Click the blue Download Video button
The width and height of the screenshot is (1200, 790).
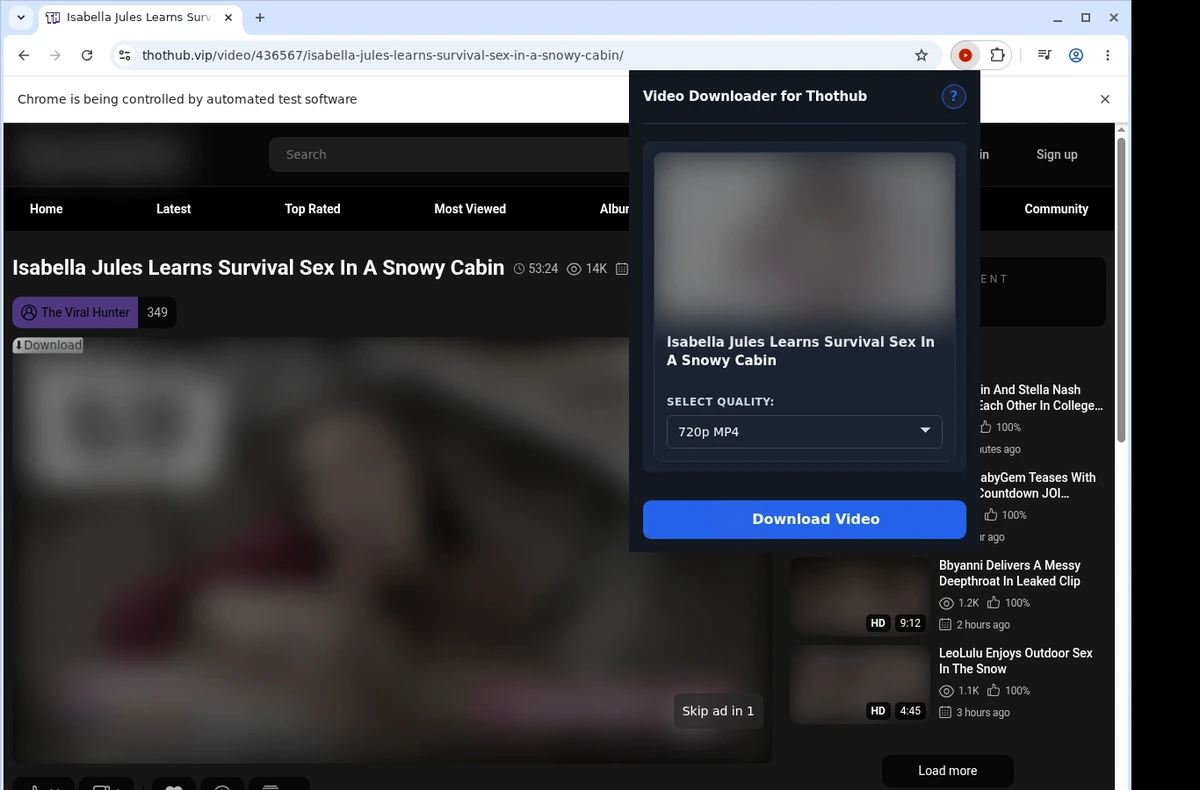coord(804,519)
